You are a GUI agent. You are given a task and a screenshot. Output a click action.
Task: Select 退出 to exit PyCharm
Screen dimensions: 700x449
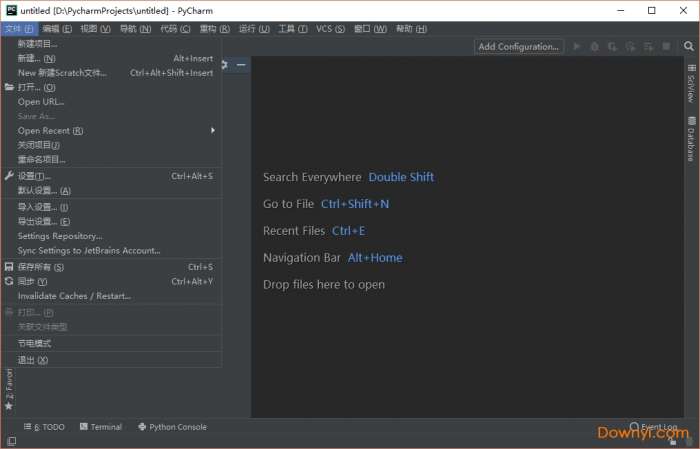tap(26, 360)
